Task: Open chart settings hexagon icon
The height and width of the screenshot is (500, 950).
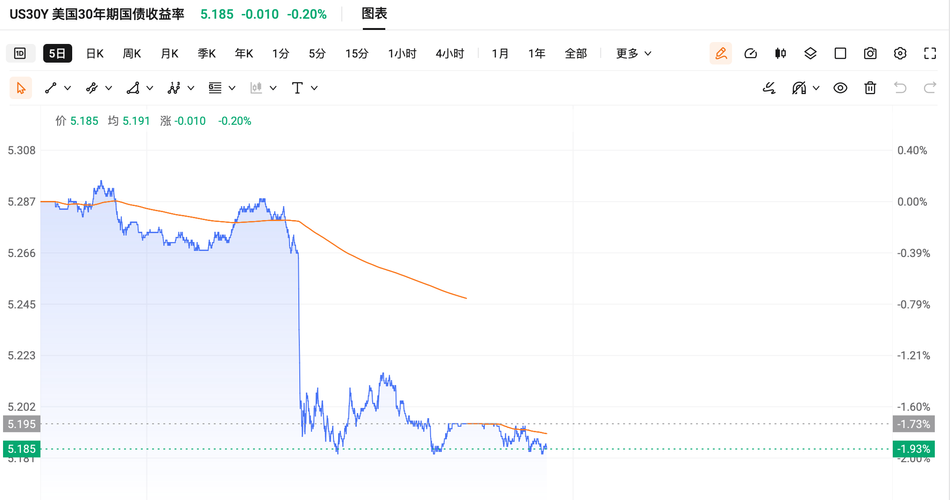Action: coord(900,53)
